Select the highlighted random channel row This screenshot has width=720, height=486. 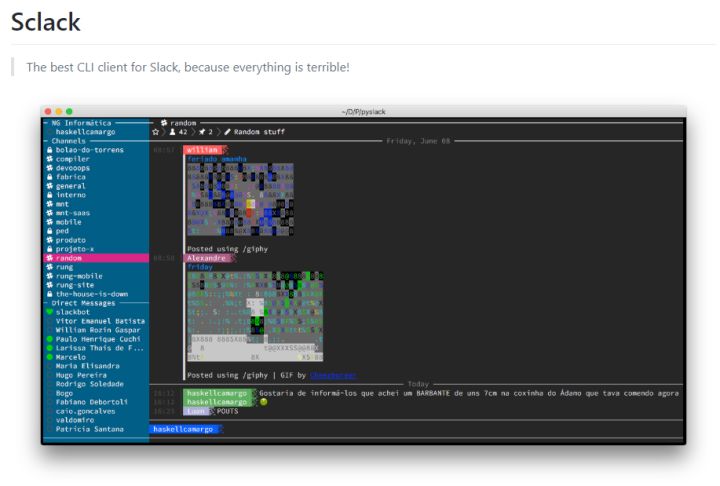coord(96,258)
